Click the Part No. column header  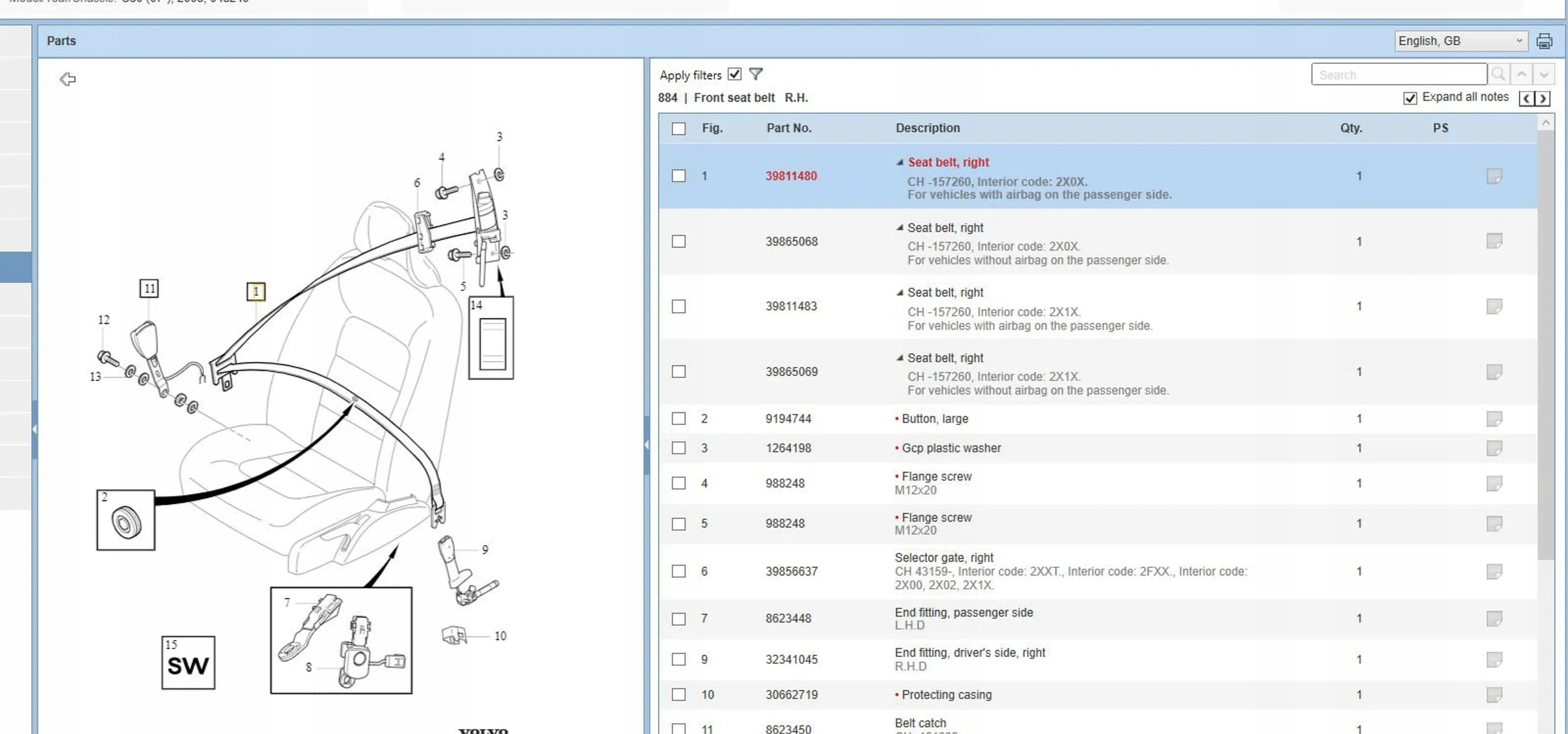(788, 128)
